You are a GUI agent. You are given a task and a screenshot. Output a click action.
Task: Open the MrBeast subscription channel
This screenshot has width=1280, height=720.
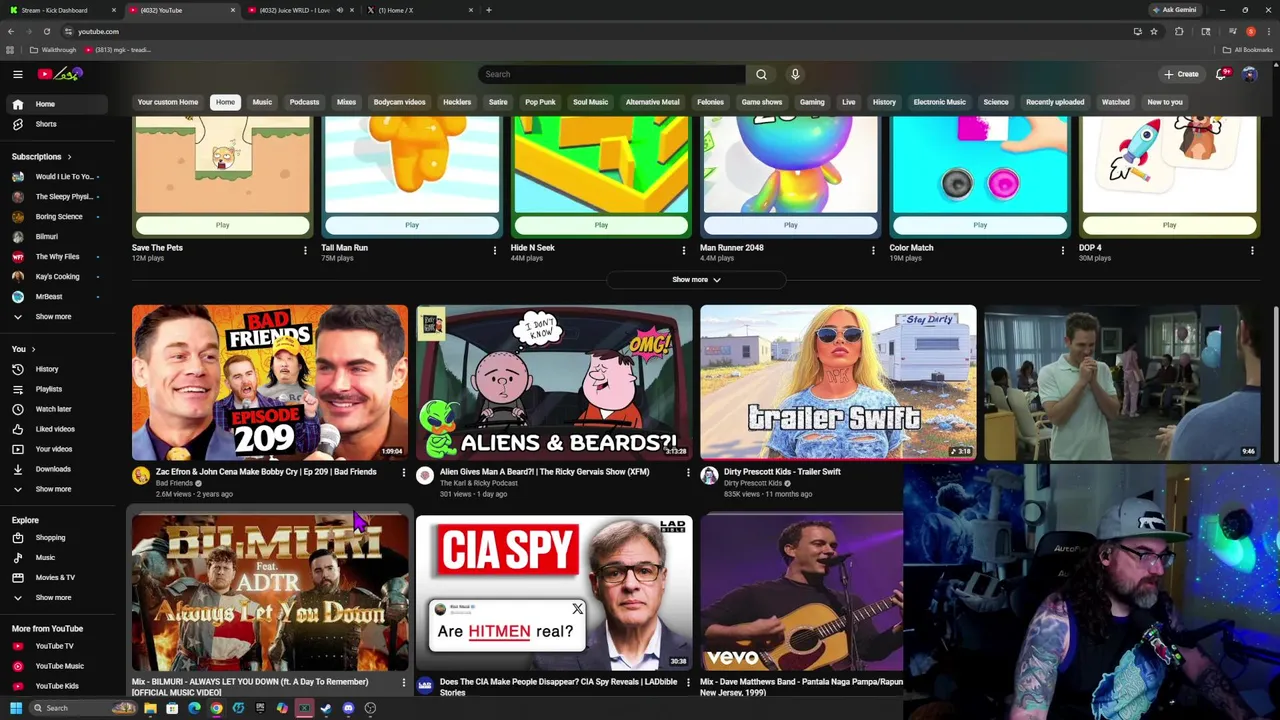(x=55, y=297)
